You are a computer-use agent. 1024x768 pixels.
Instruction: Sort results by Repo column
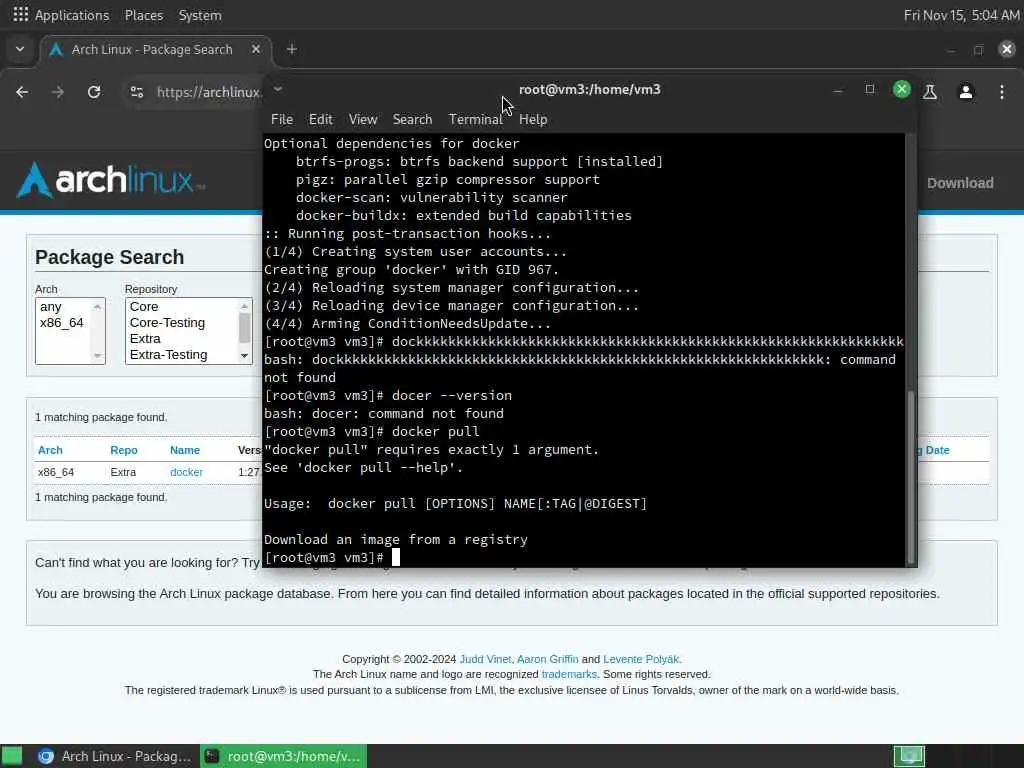[x=123, y=450]
